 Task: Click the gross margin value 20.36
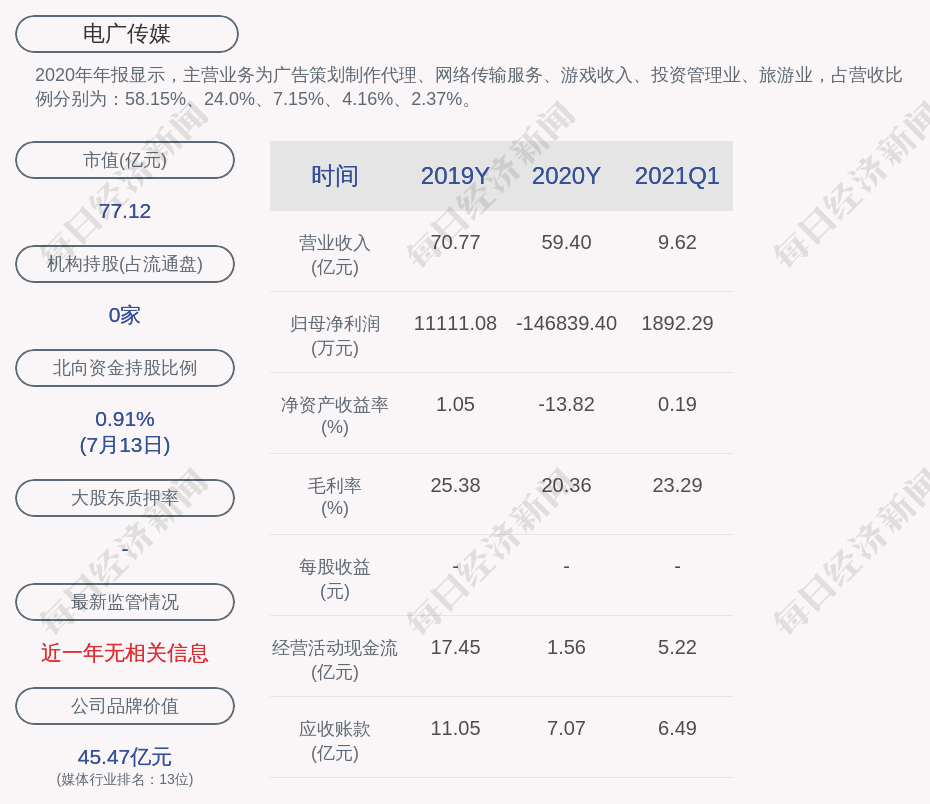pyautogui.click(x=566, y=486)
